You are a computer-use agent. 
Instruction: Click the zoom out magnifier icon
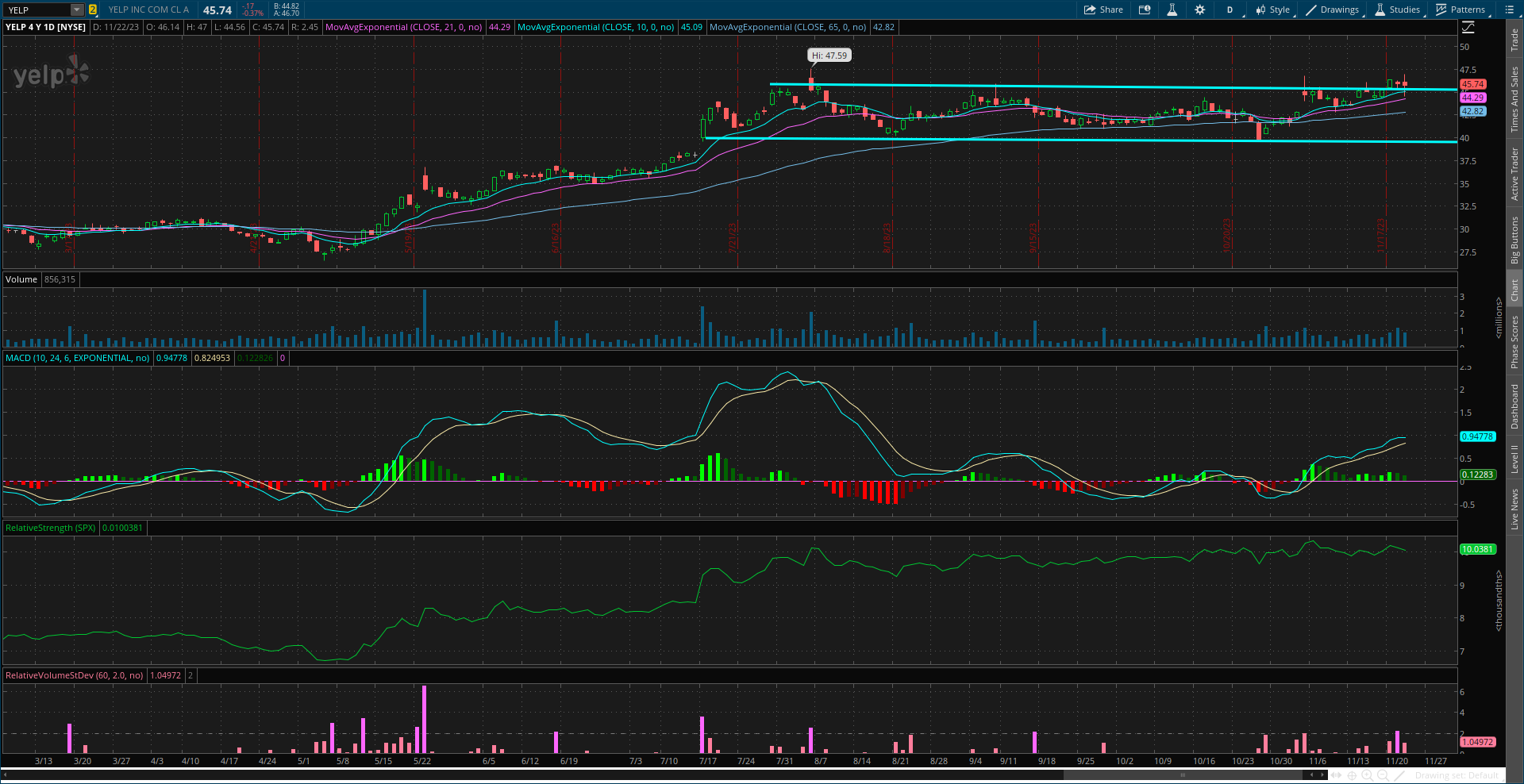(1385, 775)
